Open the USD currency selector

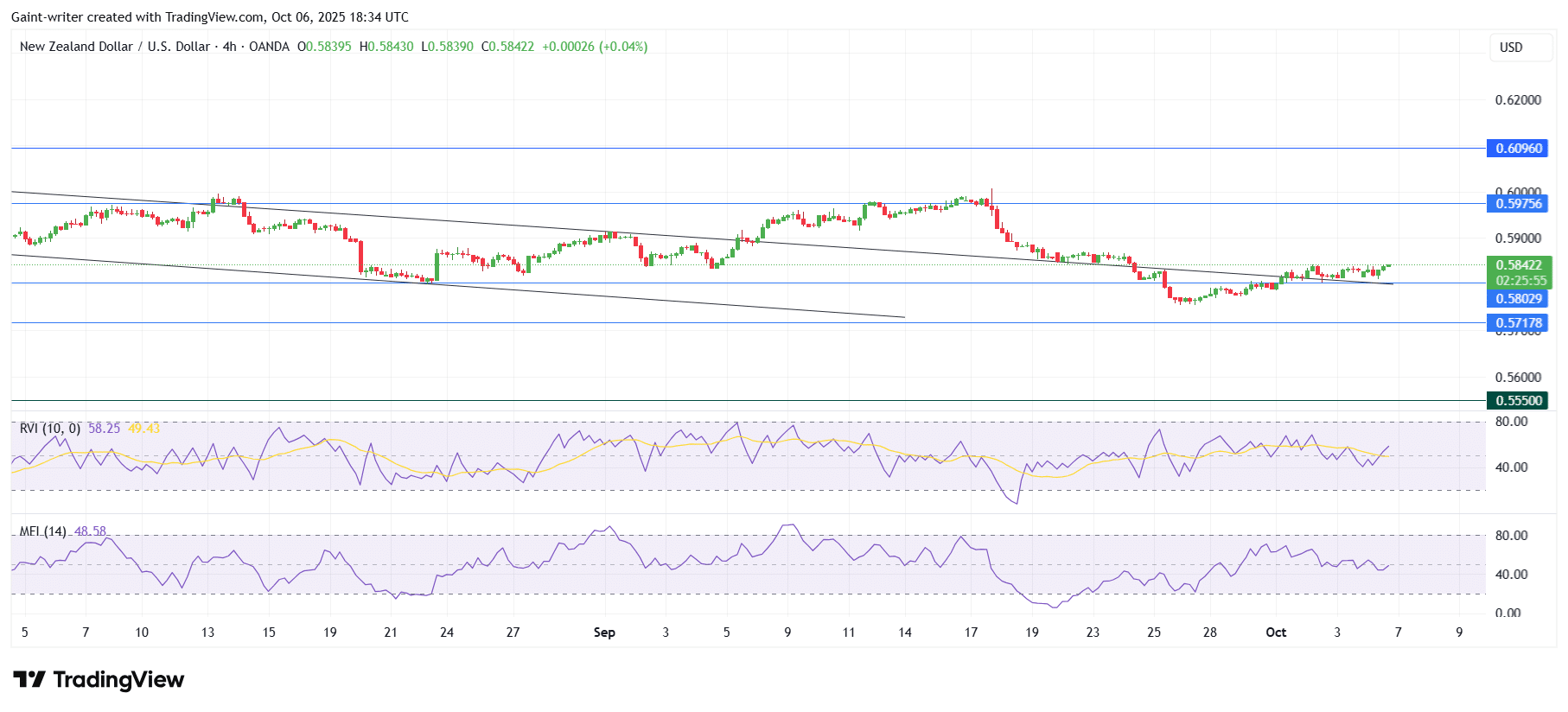pos(1511,48)
